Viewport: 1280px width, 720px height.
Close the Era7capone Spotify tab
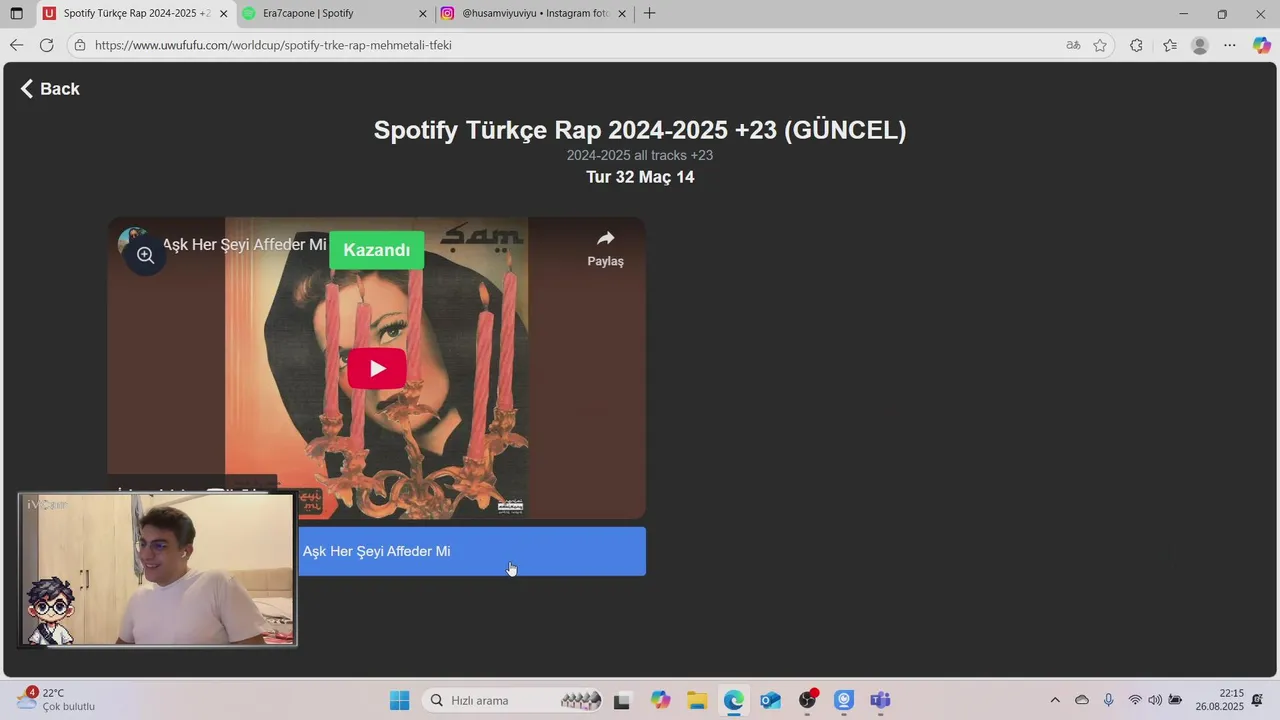[422, 14]
